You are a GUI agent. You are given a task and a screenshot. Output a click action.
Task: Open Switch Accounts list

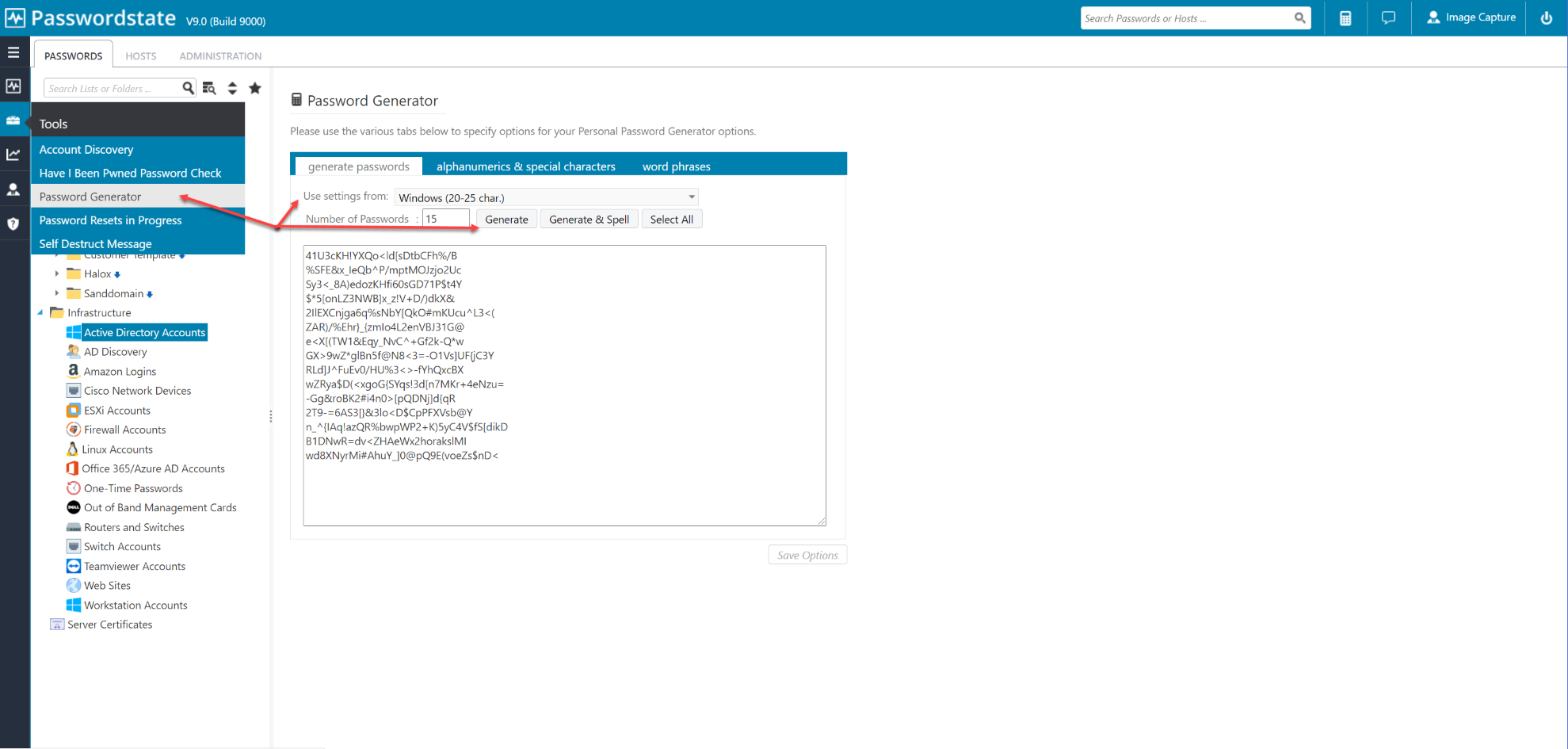pyautogui.click(x=123, y=547)
